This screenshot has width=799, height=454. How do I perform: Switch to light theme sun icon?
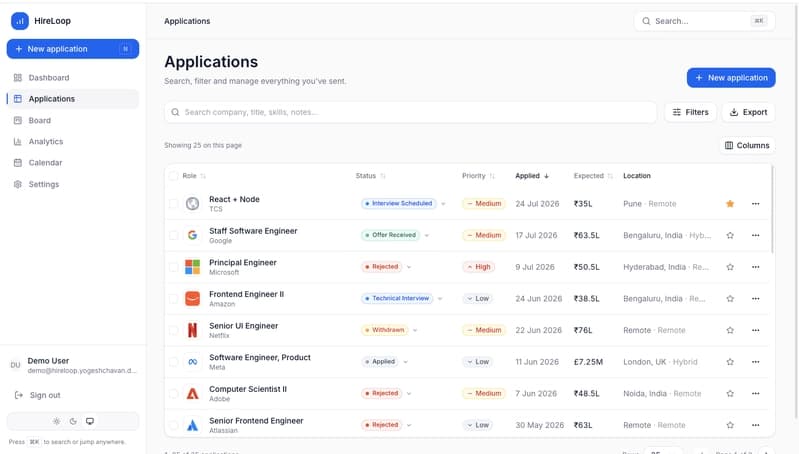tap(57, 421)
